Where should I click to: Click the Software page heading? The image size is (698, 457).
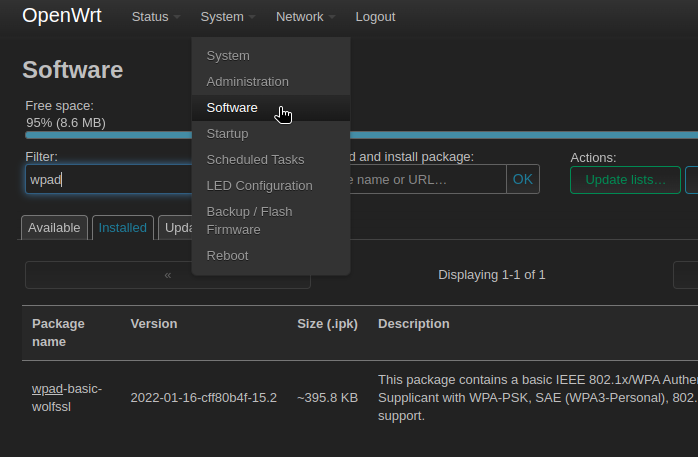(73, 70)
